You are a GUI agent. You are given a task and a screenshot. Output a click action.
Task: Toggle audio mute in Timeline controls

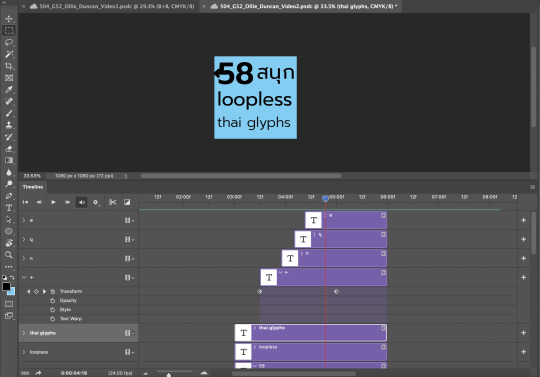click(x=82, y=202)
